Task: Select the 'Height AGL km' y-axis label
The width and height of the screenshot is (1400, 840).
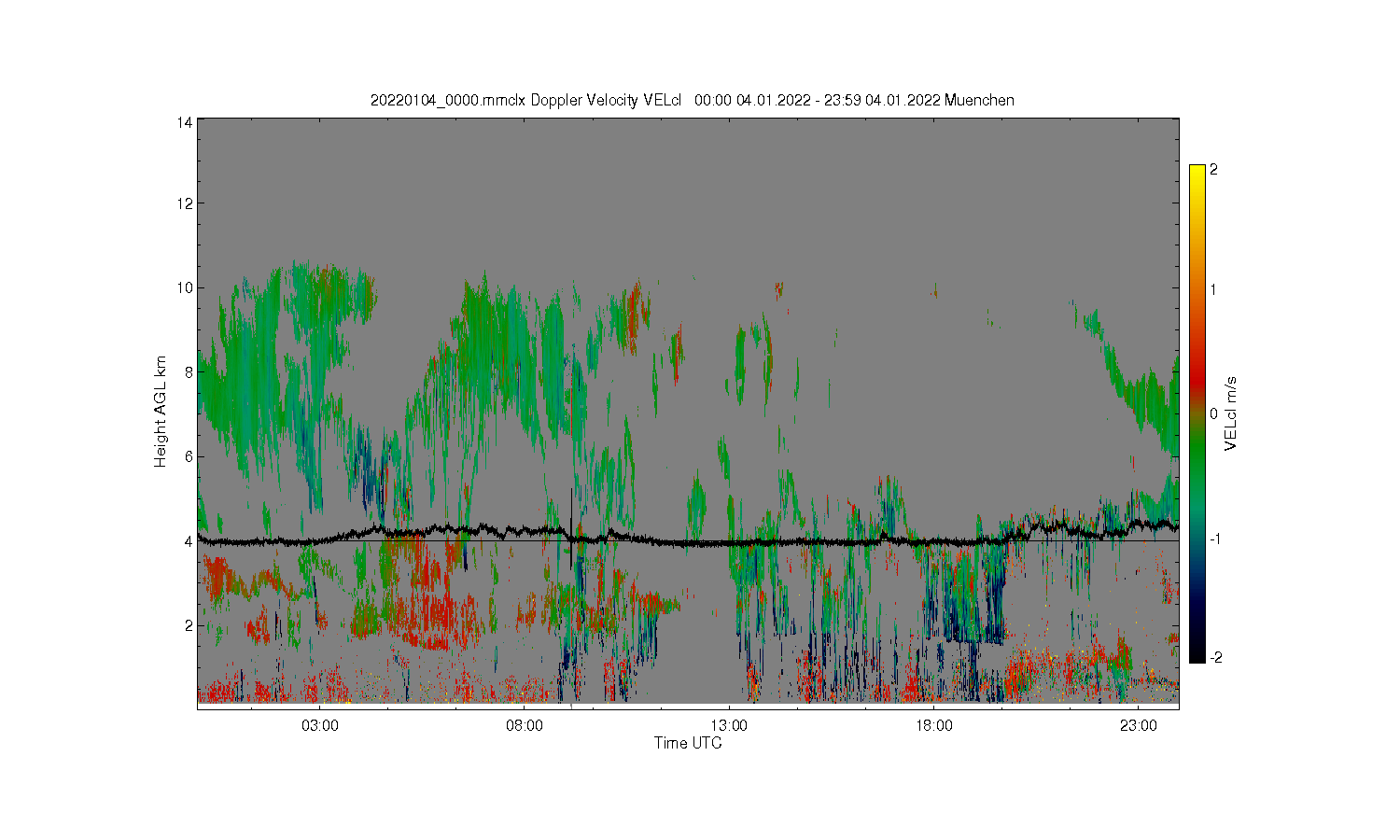Action: pyautogui.click(x=161, y=412)
